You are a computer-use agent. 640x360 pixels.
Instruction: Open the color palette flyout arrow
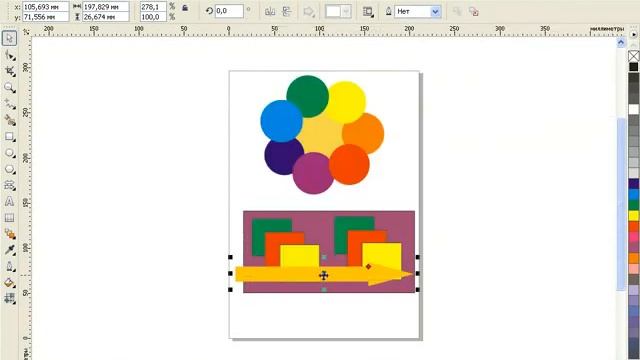(x=634, y=35)
